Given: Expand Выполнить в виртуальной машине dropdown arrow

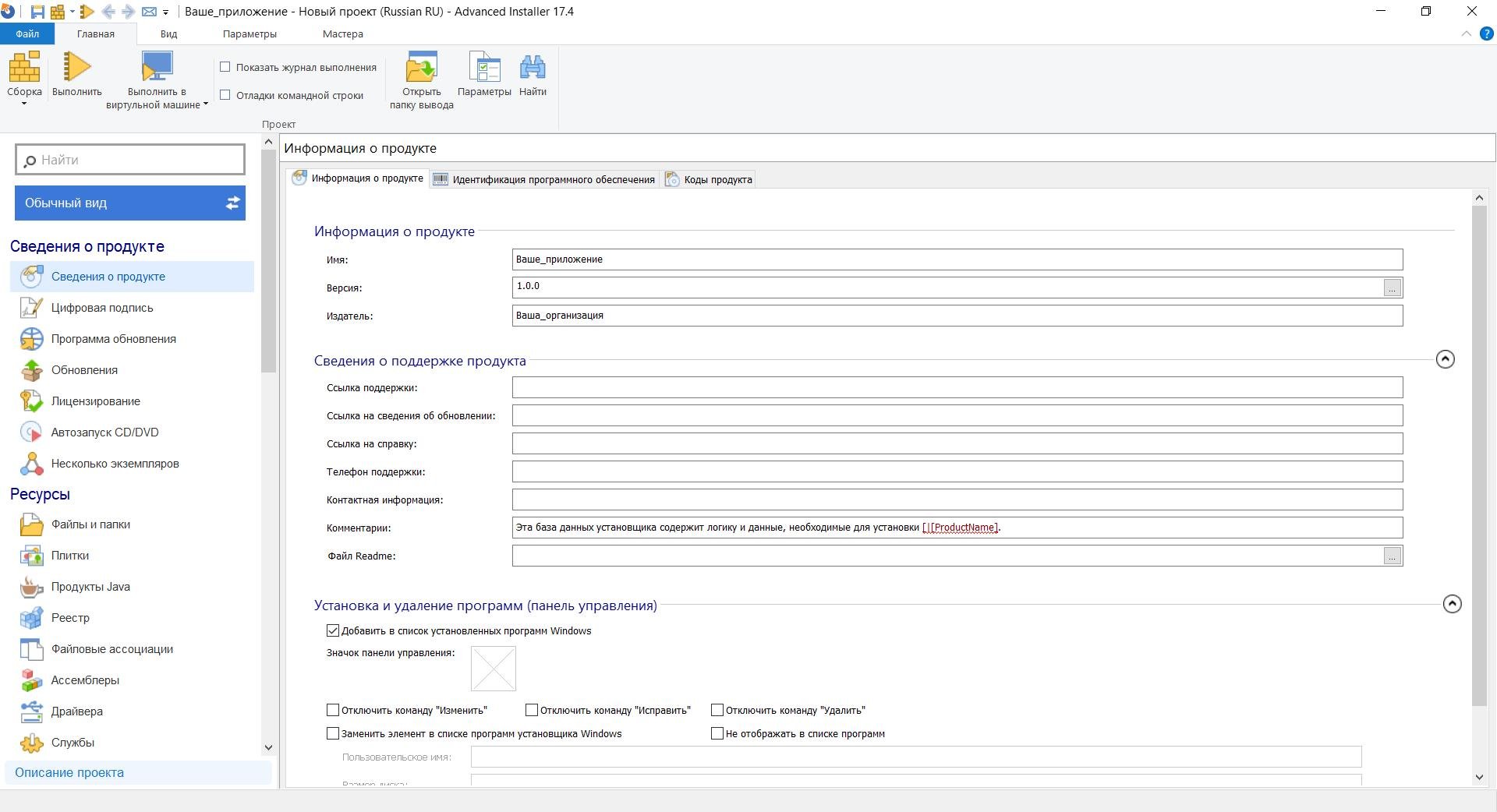Looking at the screenshot, I should coord(206,104).
